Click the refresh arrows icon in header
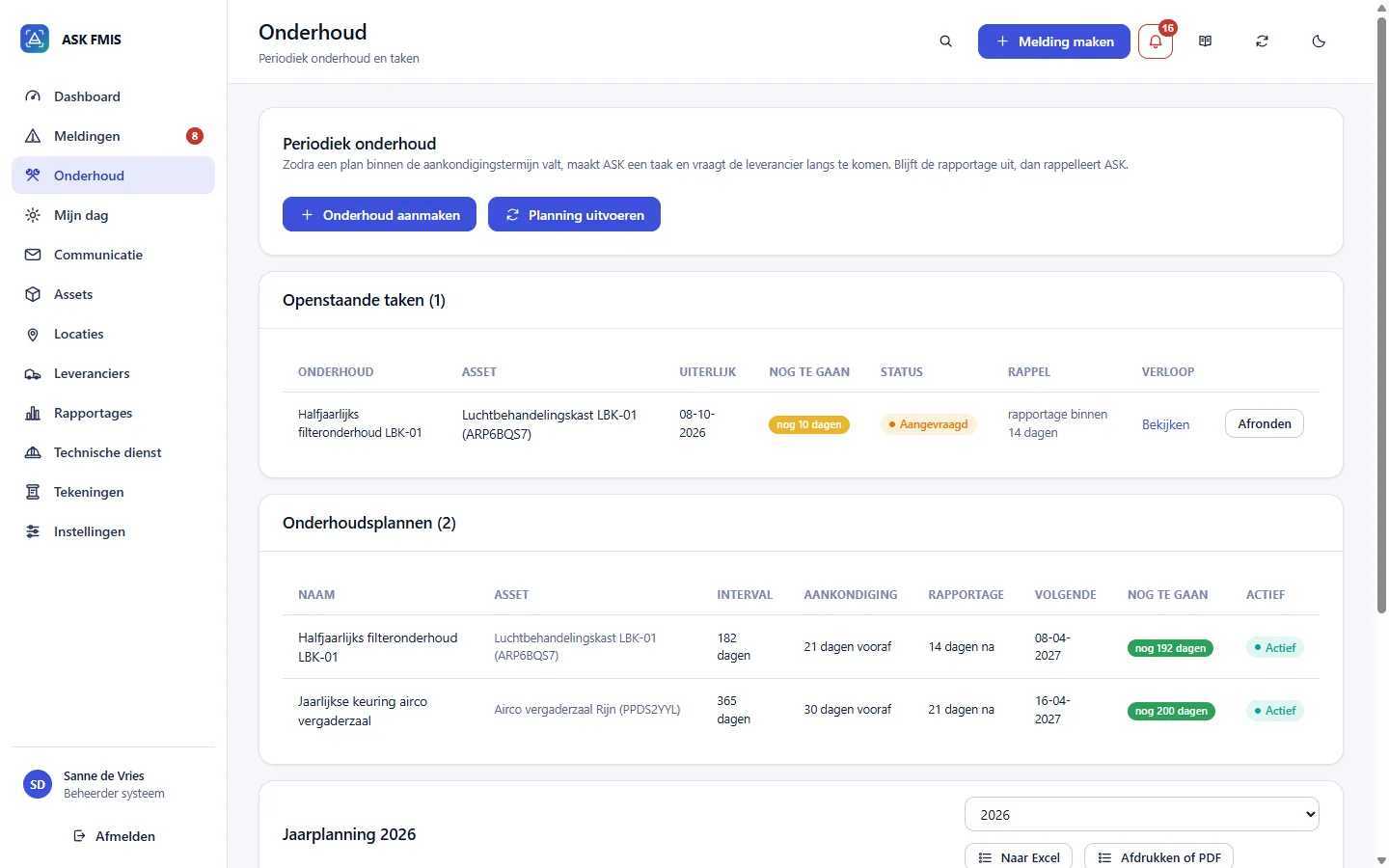The width and height of the screenshot is (1389, 868). coord(1263,41)
